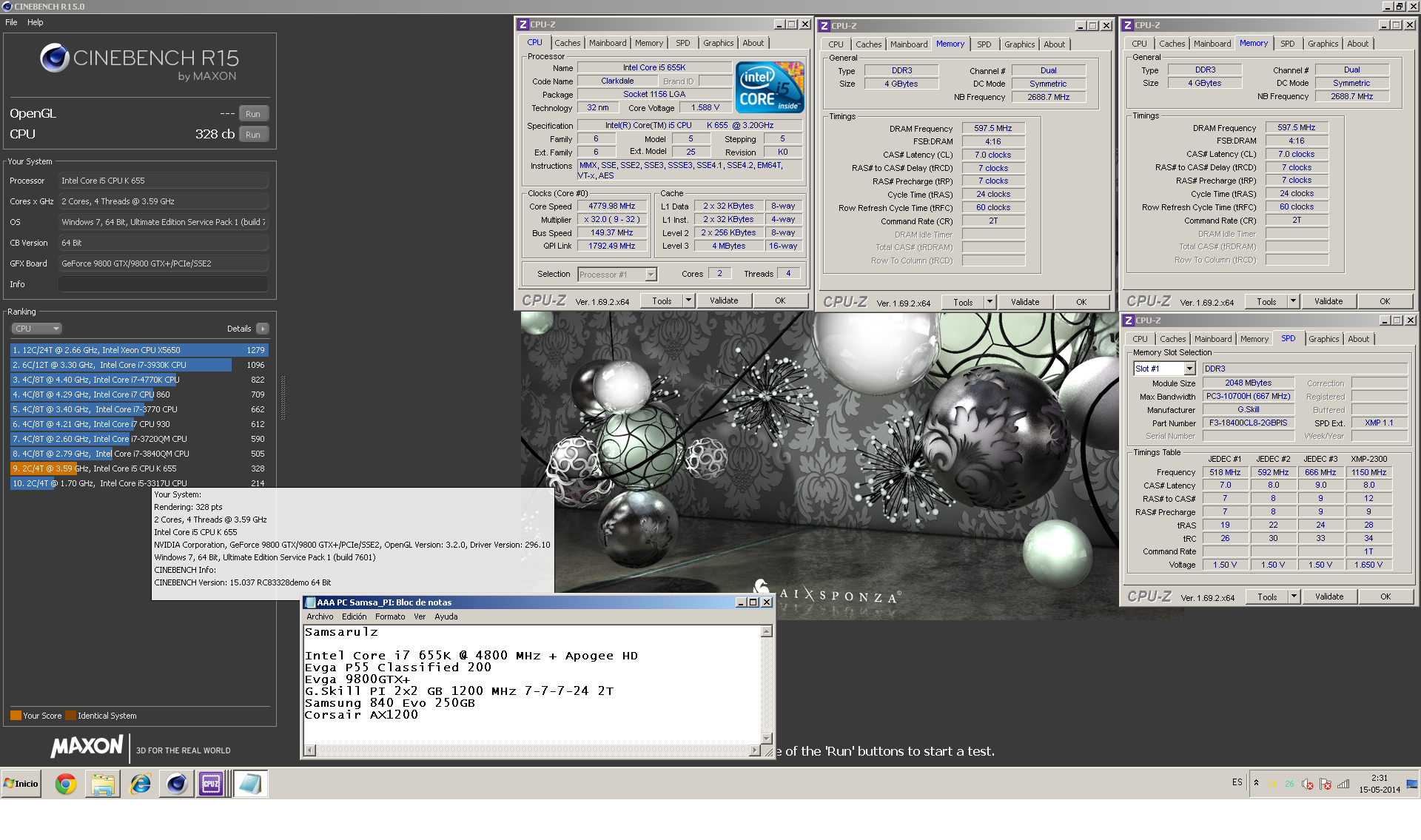The width and height of the screenshot is (1421, 840).
Task: Click the network signal tray icon
Action: point(1343,784)
